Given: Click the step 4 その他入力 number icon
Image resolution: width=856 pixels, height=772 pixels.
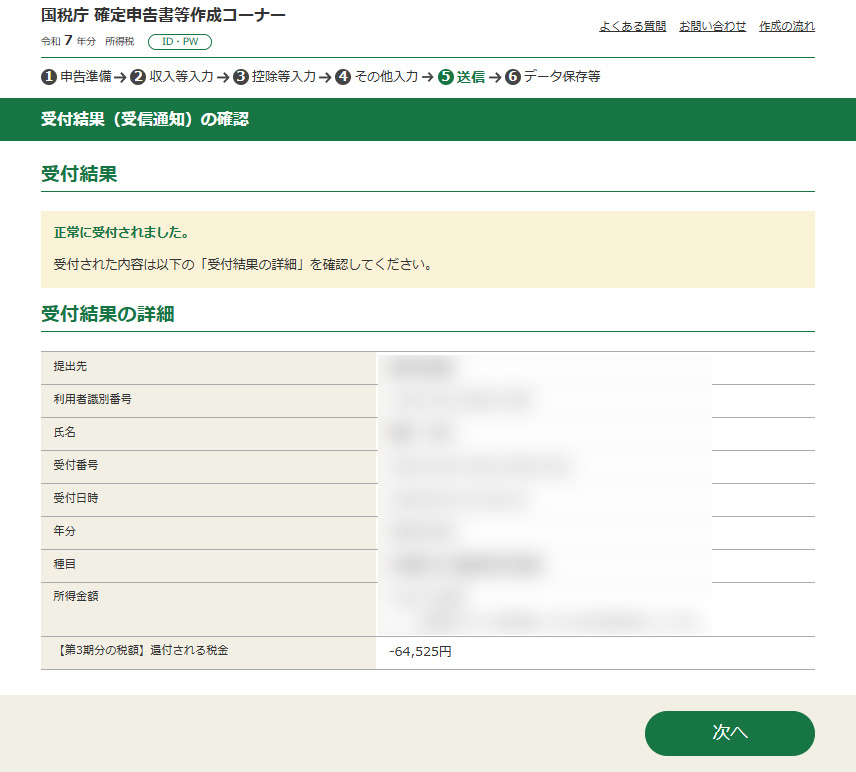Looking at the screenshot, I should coord(343,77).
